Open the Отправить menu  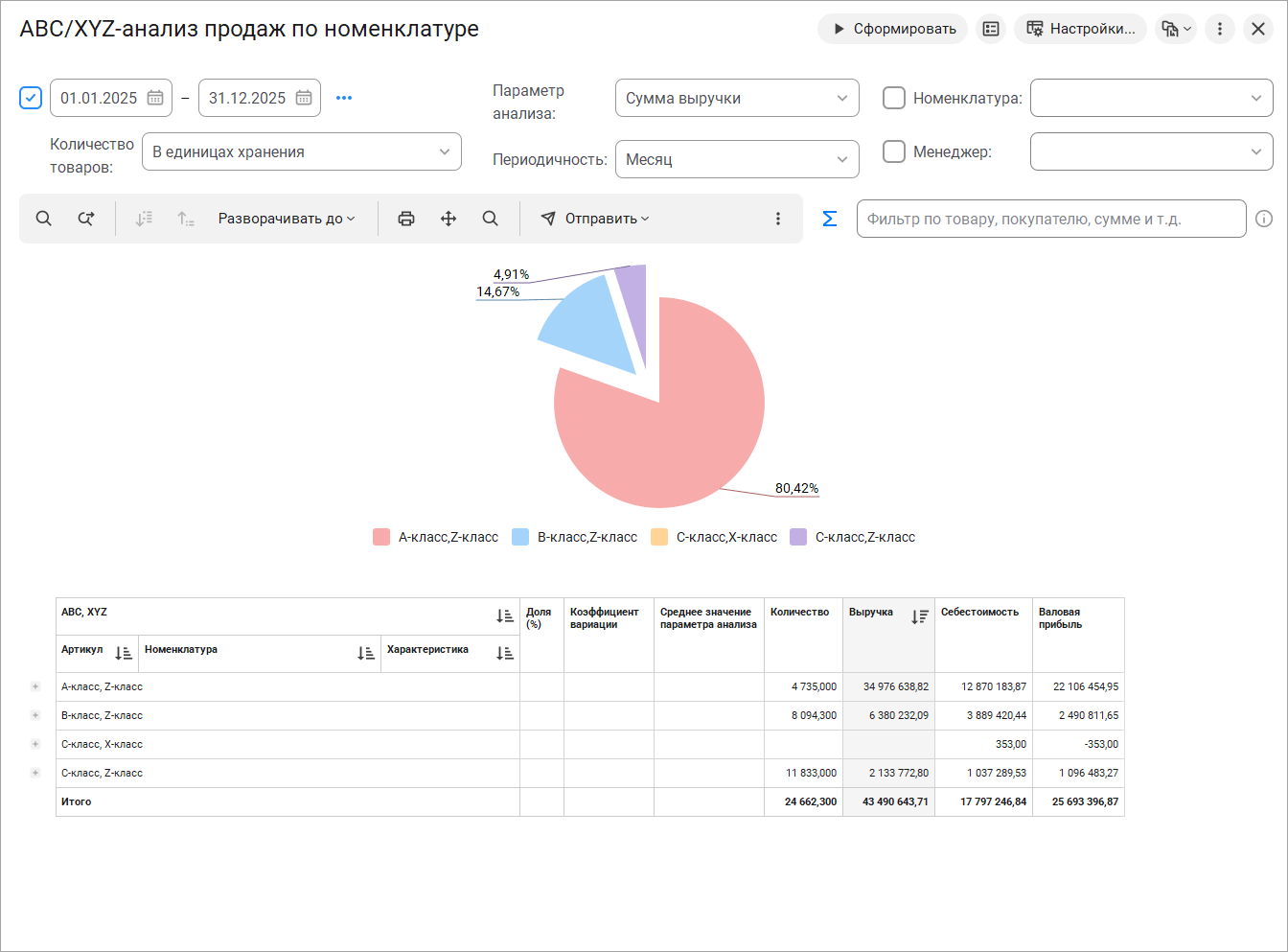click(x=595, y=219)
